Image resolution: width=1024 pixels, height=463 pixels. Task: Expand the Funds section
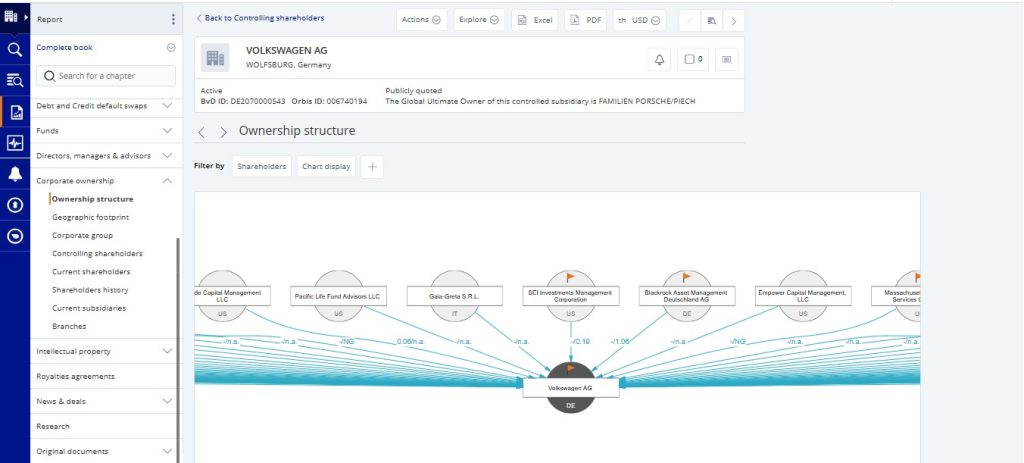(x=168, y=131)
